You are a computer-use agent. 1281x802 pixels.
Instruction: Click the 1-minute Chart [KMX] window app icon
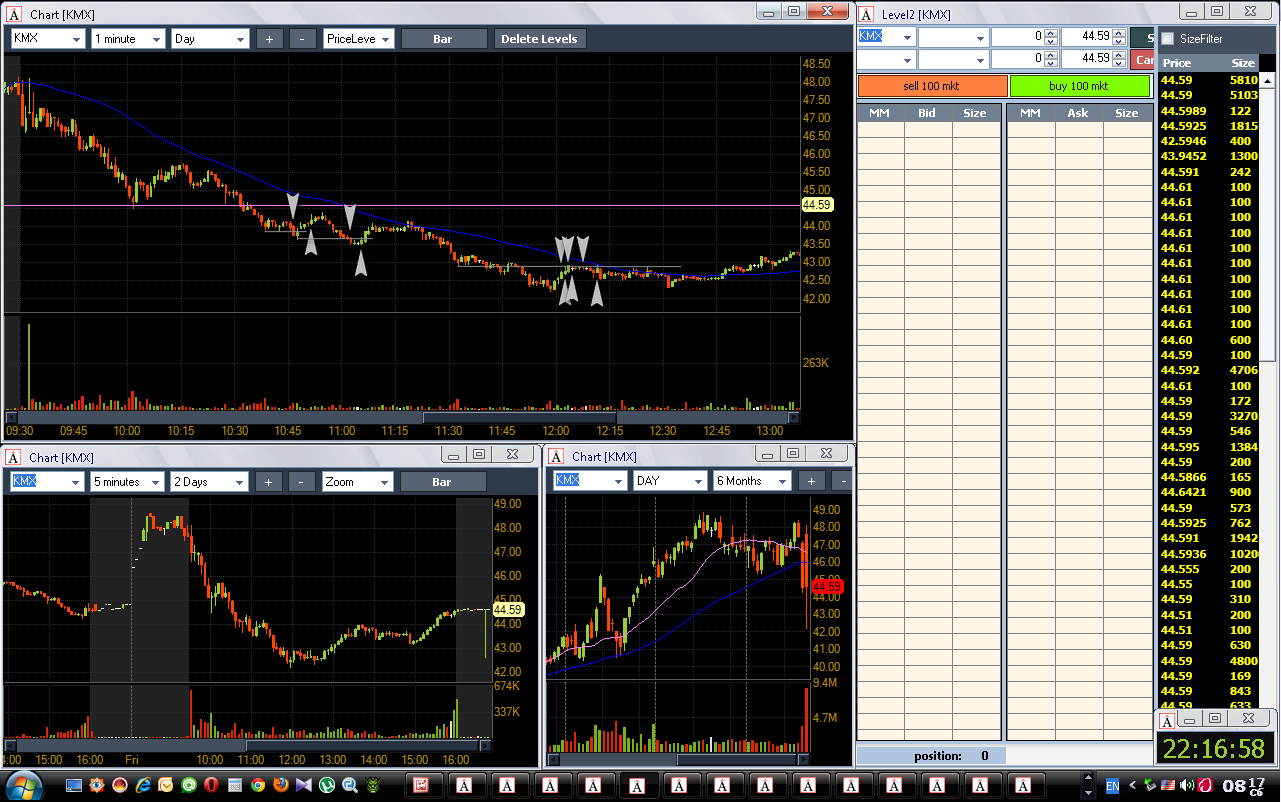[14, 14]
